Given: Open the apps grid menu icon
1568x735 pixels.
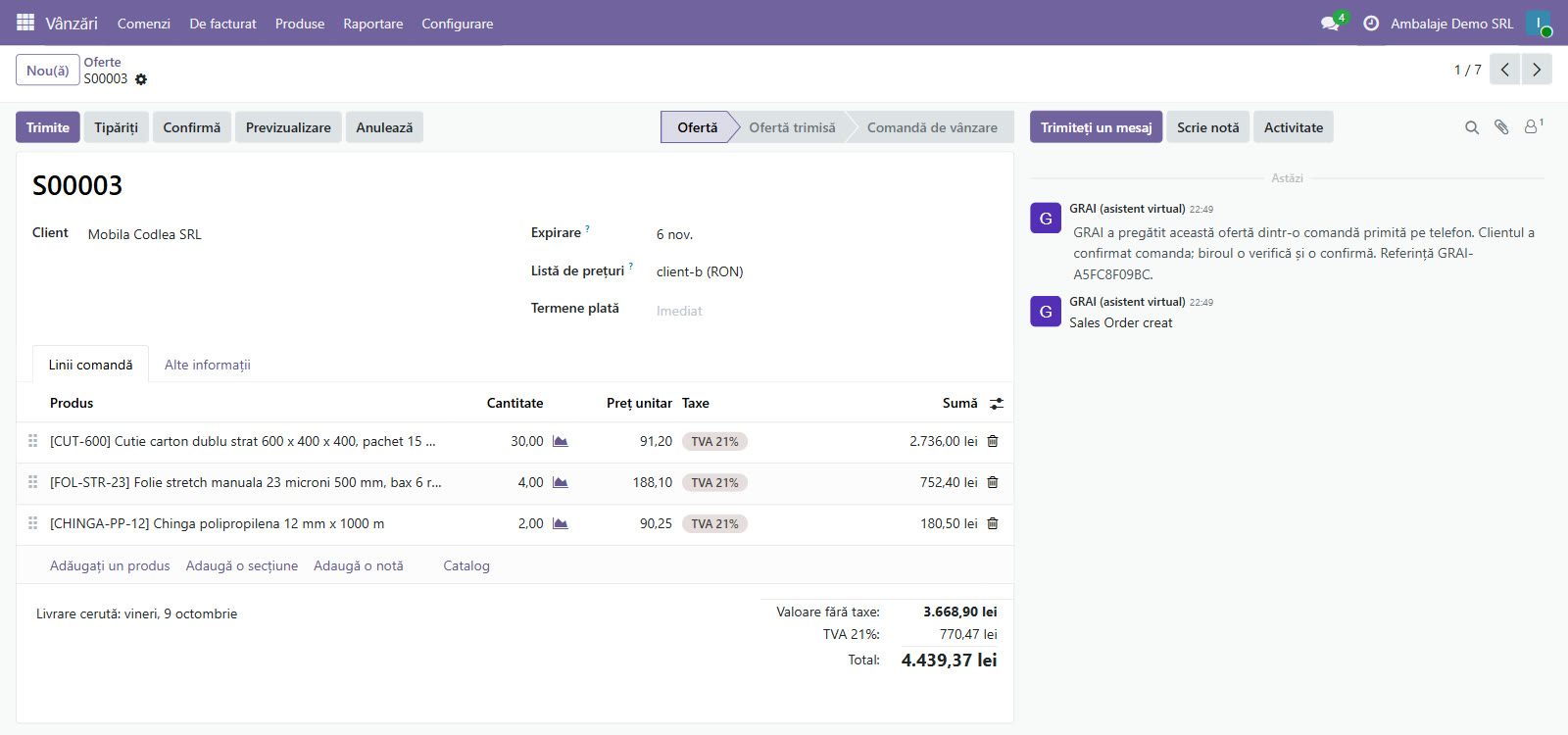Looking at the screenshot, I should pyautogui.click(x=25, y=23).
